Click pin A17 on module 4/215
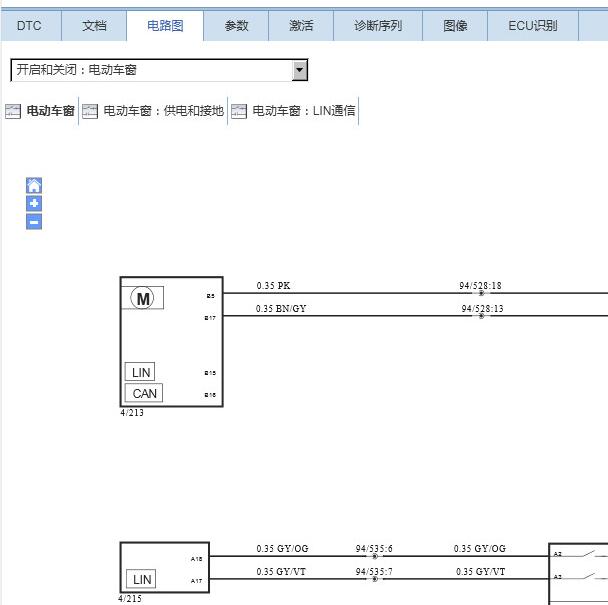The width and height of the screenshot is (608, 605). tap(197, 581)
